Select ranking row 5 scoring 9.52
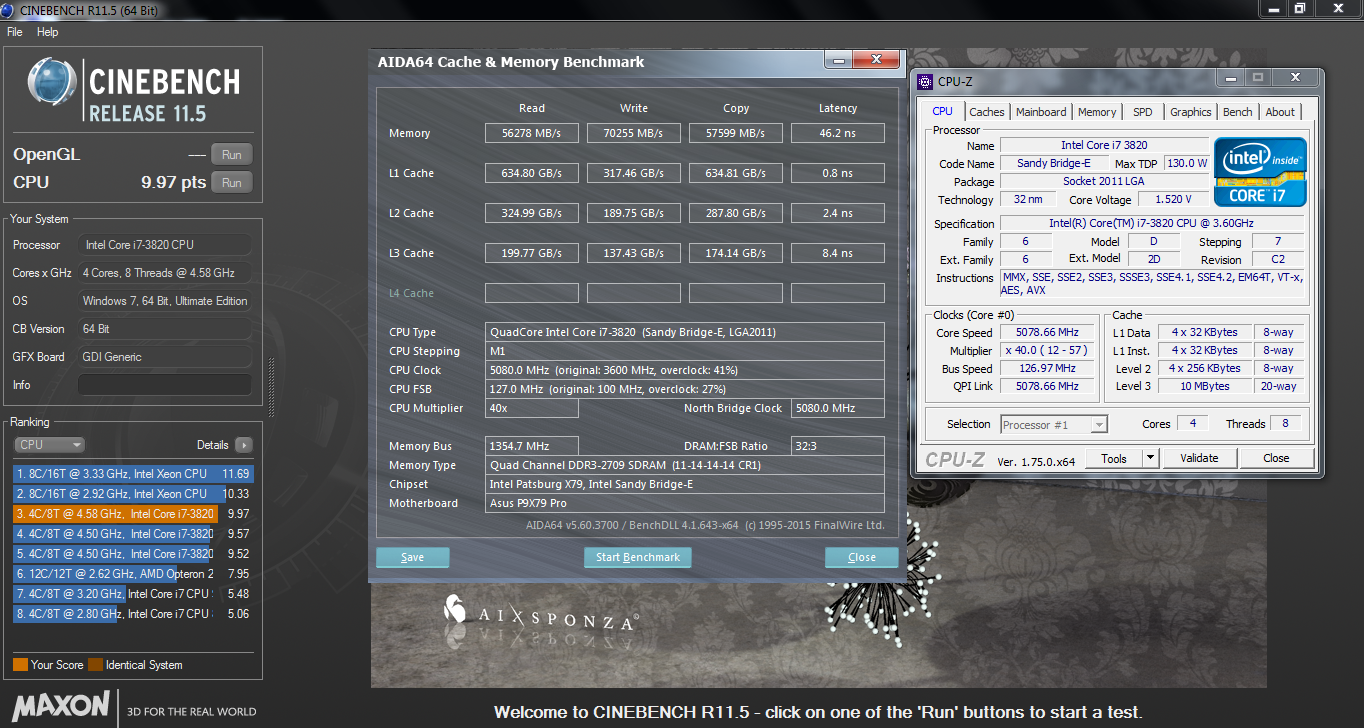The image size is (1364, 728). pyautogui.click(x=133, y=554)
